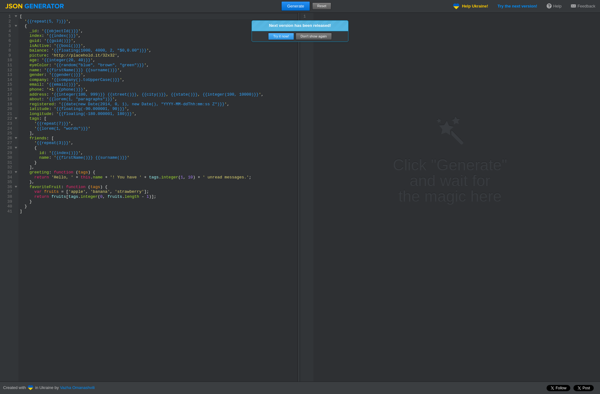Click the 'longitude' floating line

pyautogui.click(x=83, y=114)
